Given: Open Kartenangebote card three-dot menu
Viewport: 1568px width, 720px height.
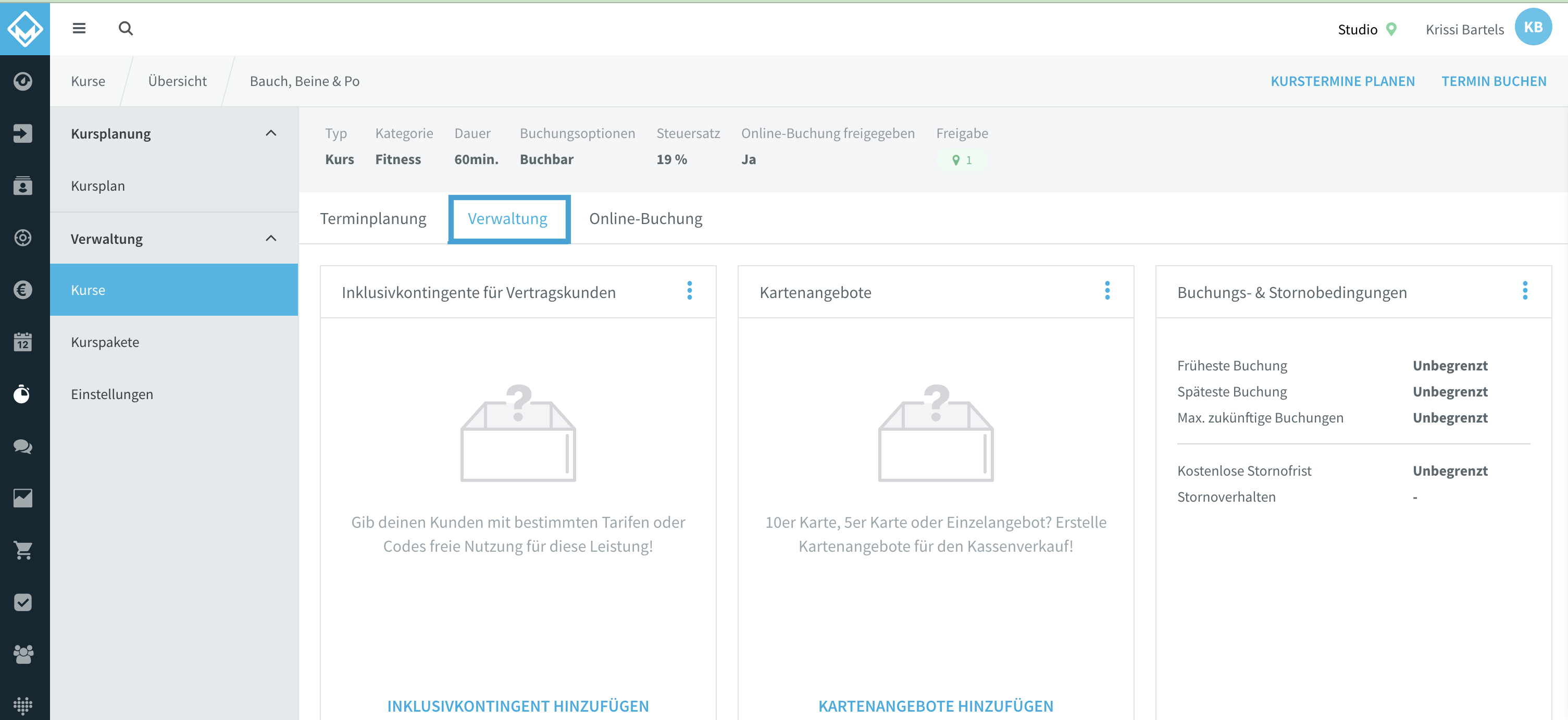Looking at the screenshot, I should point(1107,291).
